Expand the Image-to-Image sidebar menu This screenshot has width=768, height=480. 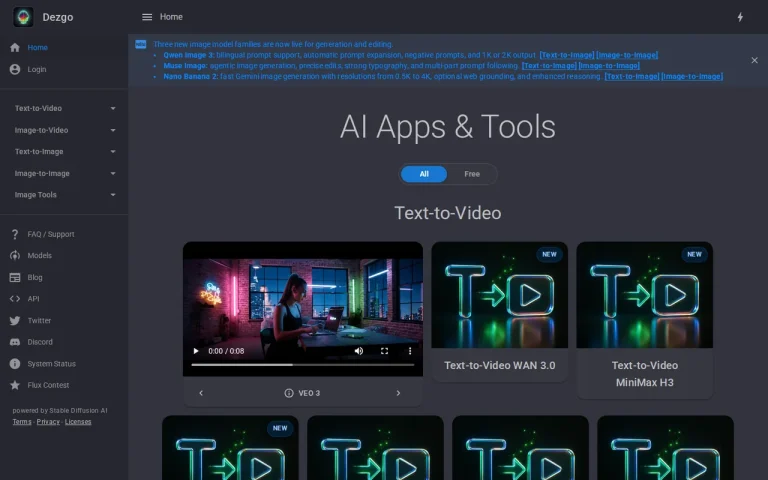click(64, 173)
